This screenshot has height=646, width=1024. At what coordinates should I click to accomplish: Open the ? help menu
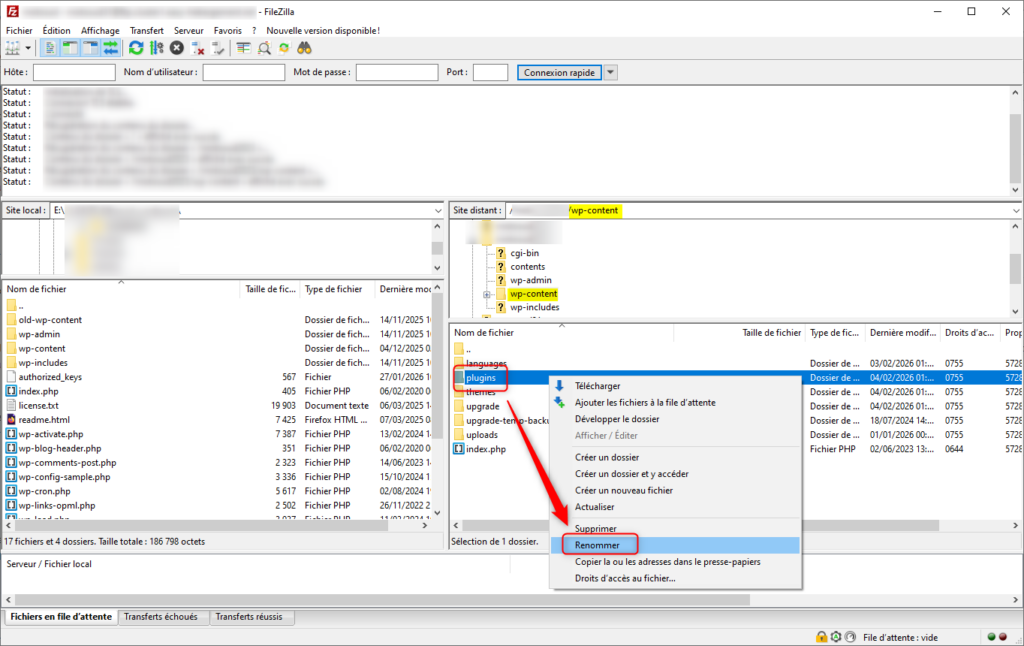click(254, 30)
